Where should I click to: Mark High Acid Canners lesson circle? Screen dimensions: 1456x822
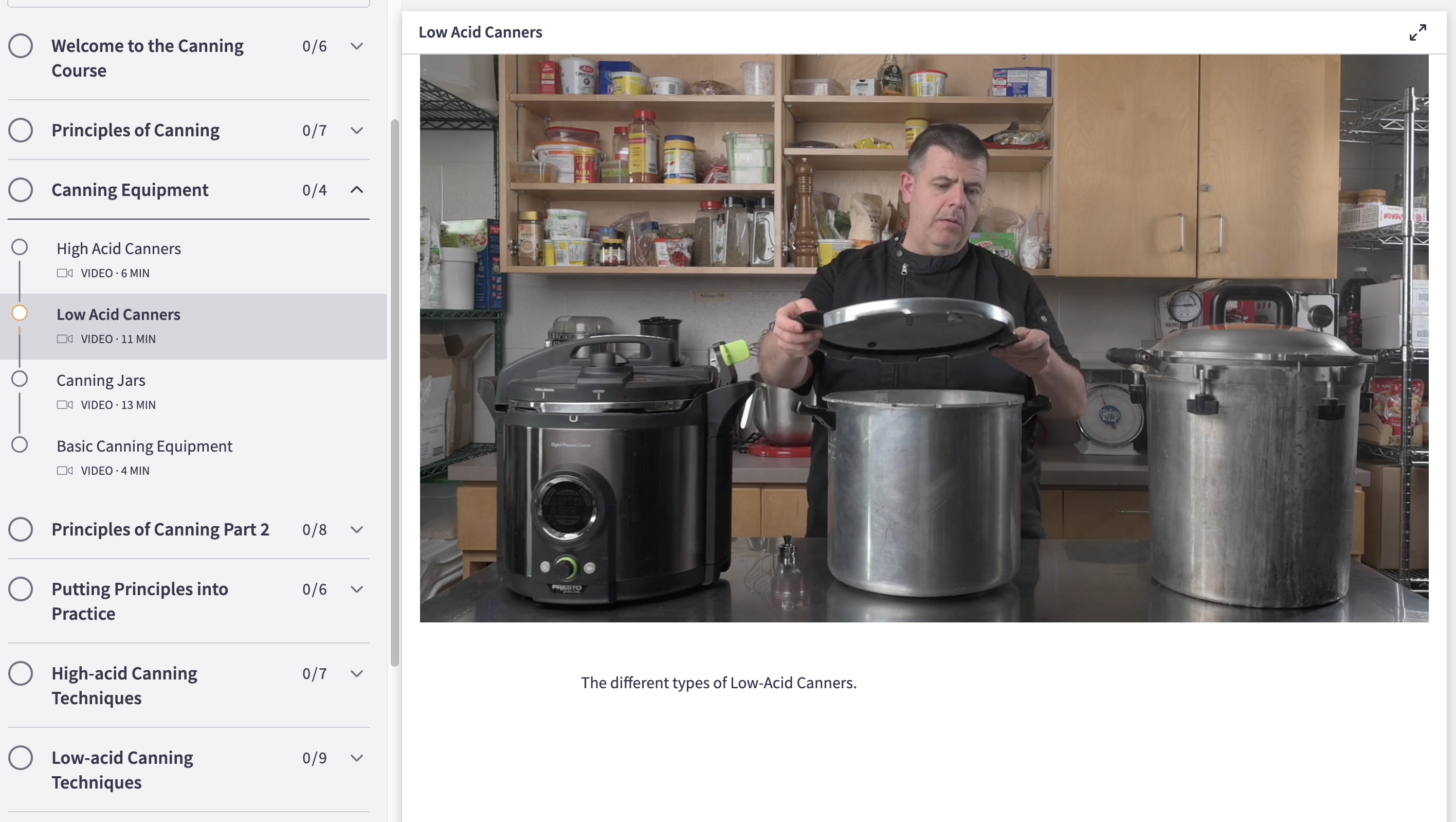pos(20,247)
